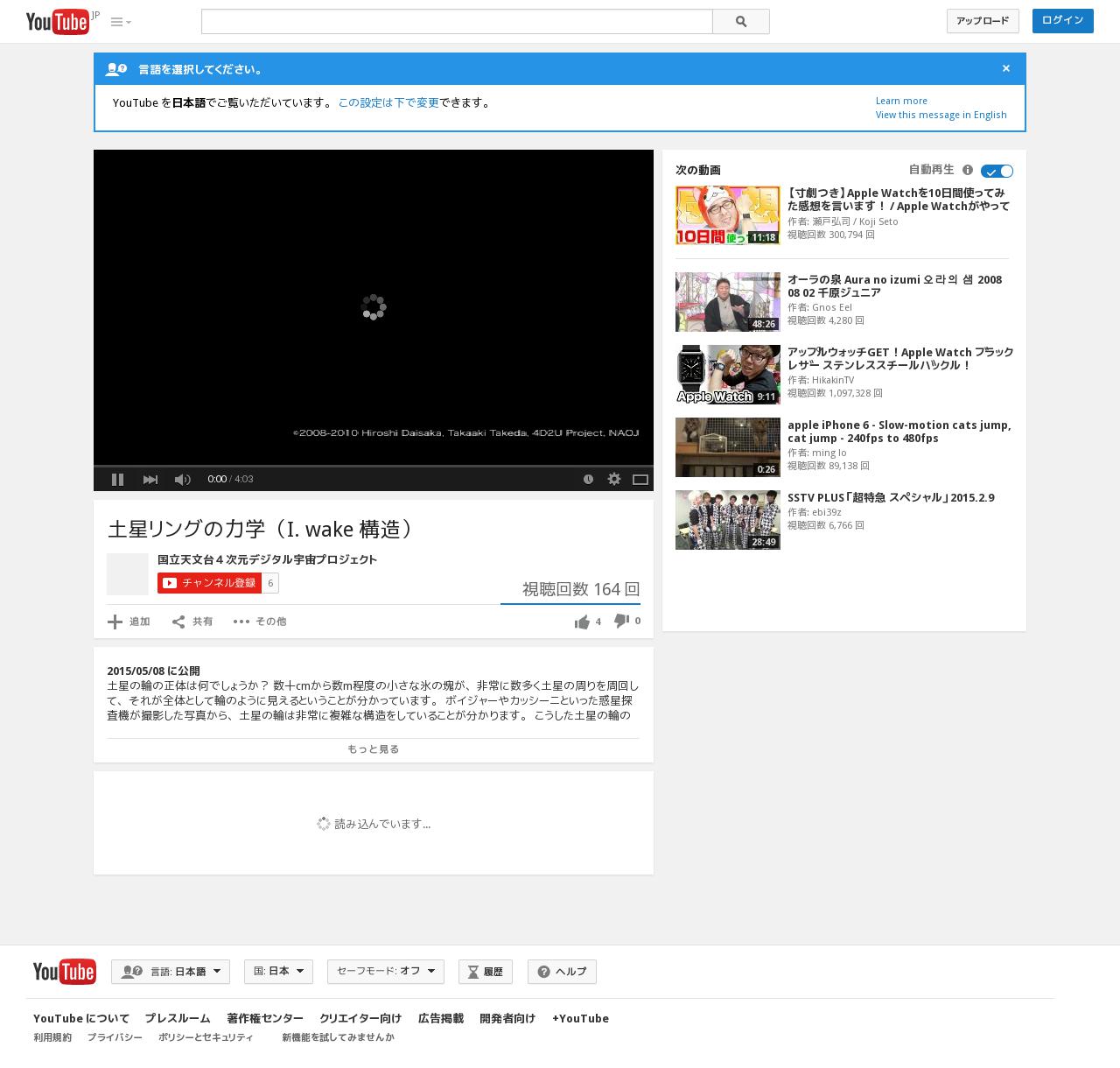This screenshot has height=1068, width=1120.
Task: Open 利用規約 terms link
Action: coord(52,1037)
